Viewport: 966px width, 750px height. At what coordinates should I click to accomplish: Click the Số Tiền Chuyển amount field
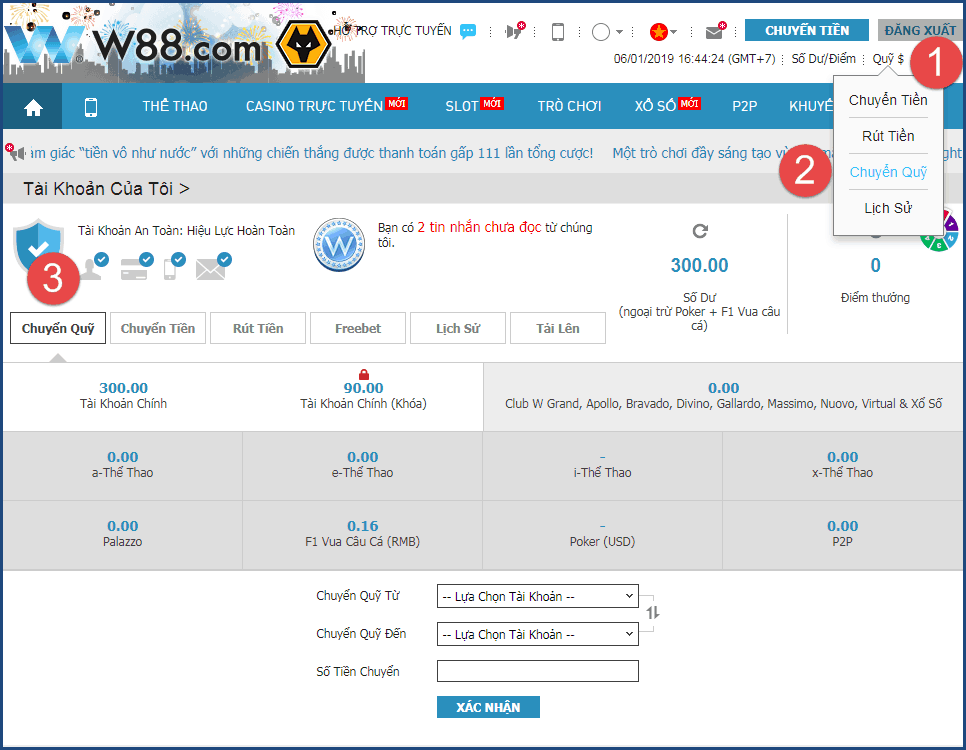point(538,671)
